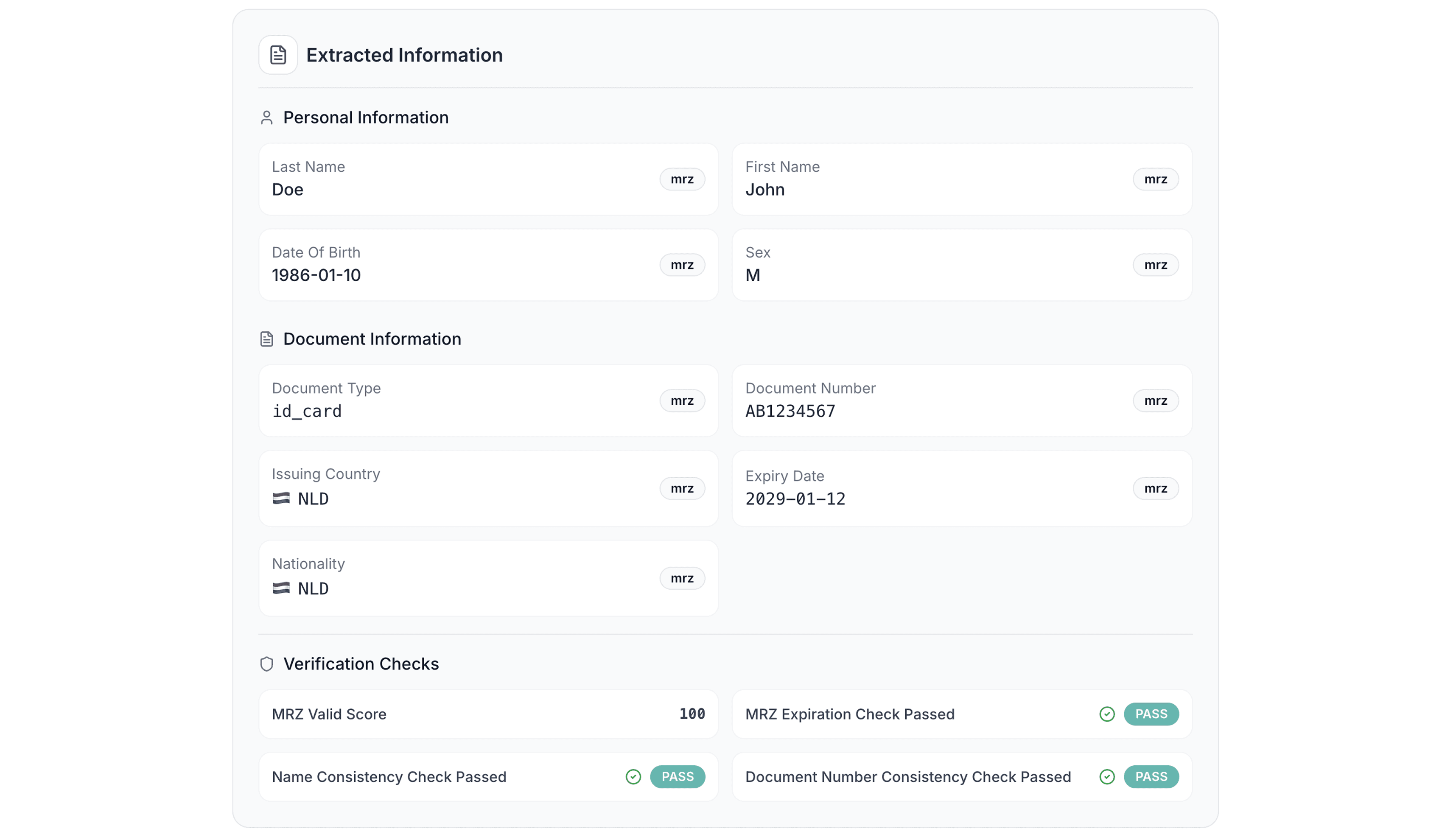Click the MRZ Valid Score value 100
The height and width of the screenshot is (840, 1456).
pyautogui.click(x=692, y=714)
